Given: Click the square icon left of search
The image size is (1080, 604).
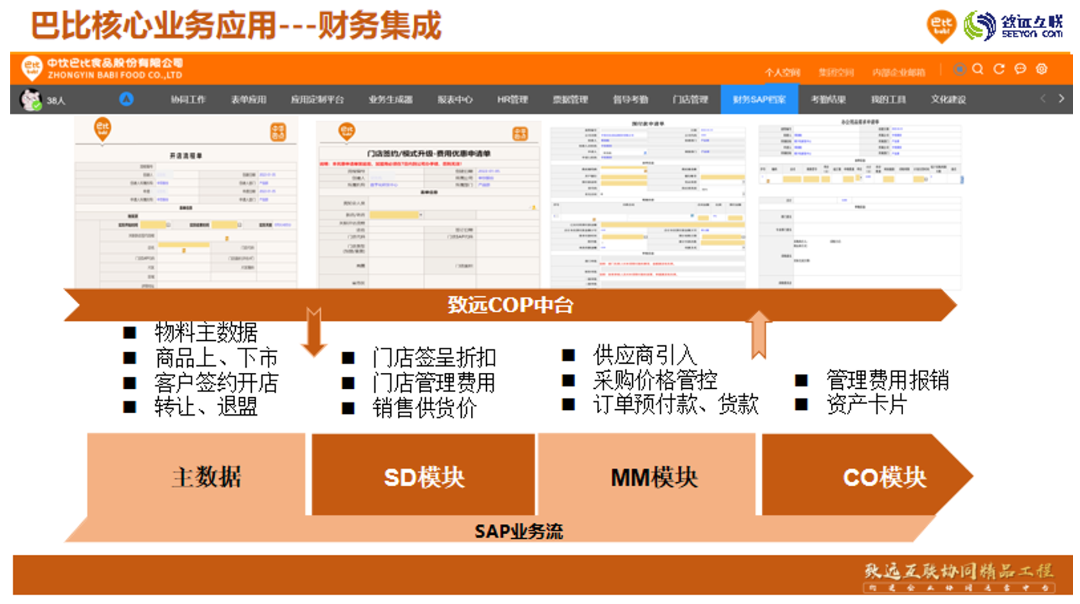Looking at the screenshot, I should (x=959, y=70).
